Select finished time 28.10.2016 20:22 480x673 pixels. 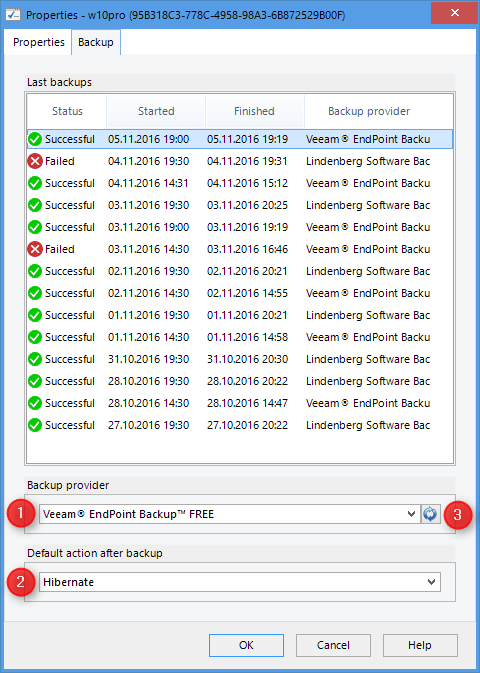(248, 381)
